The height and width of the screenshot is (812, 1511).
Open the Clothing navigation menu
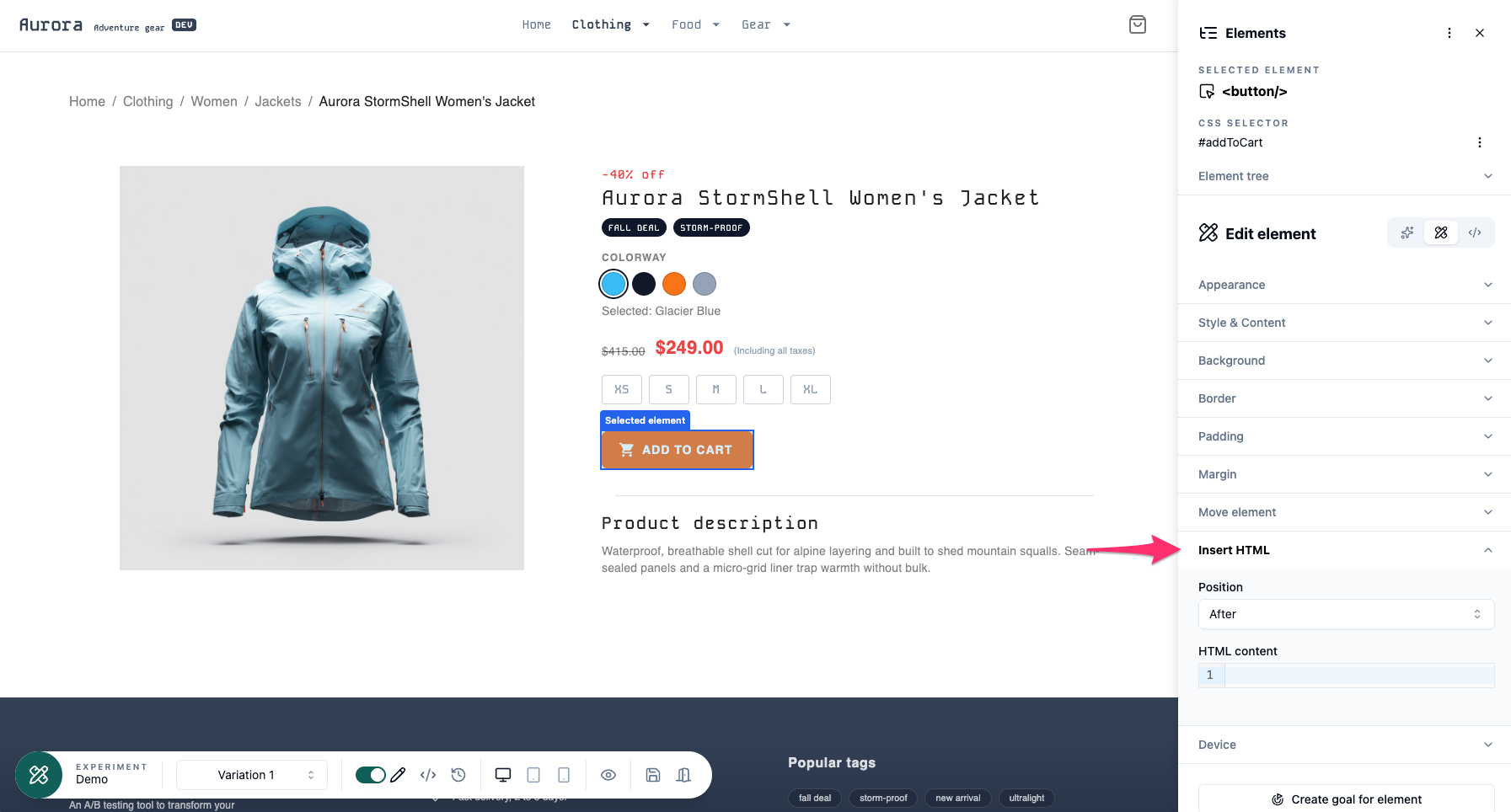(610, 24)
